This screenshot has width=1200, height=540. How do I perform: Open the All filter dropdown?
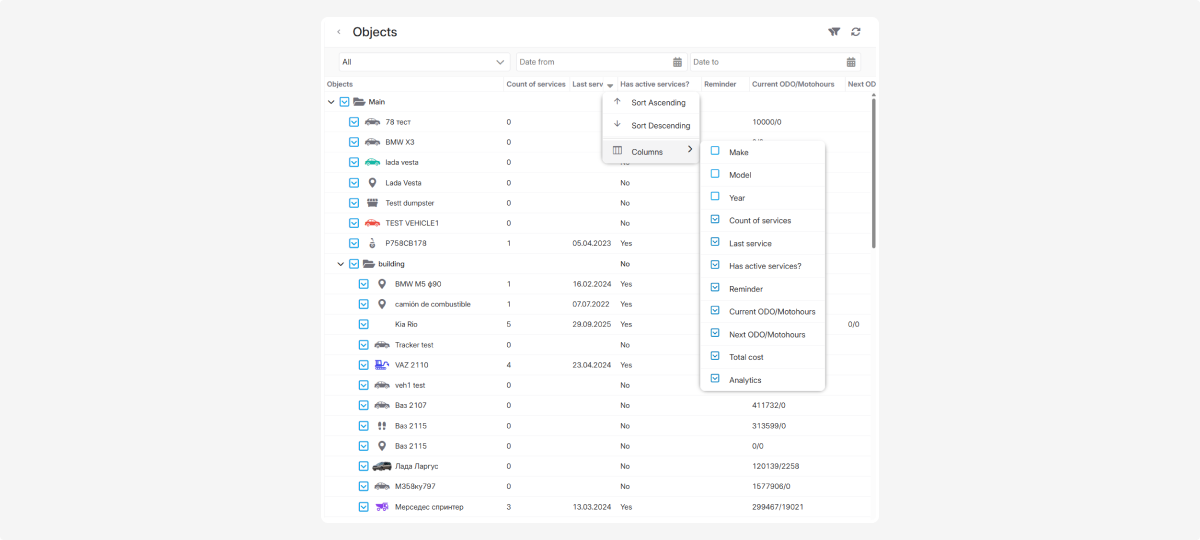point(424,62)
